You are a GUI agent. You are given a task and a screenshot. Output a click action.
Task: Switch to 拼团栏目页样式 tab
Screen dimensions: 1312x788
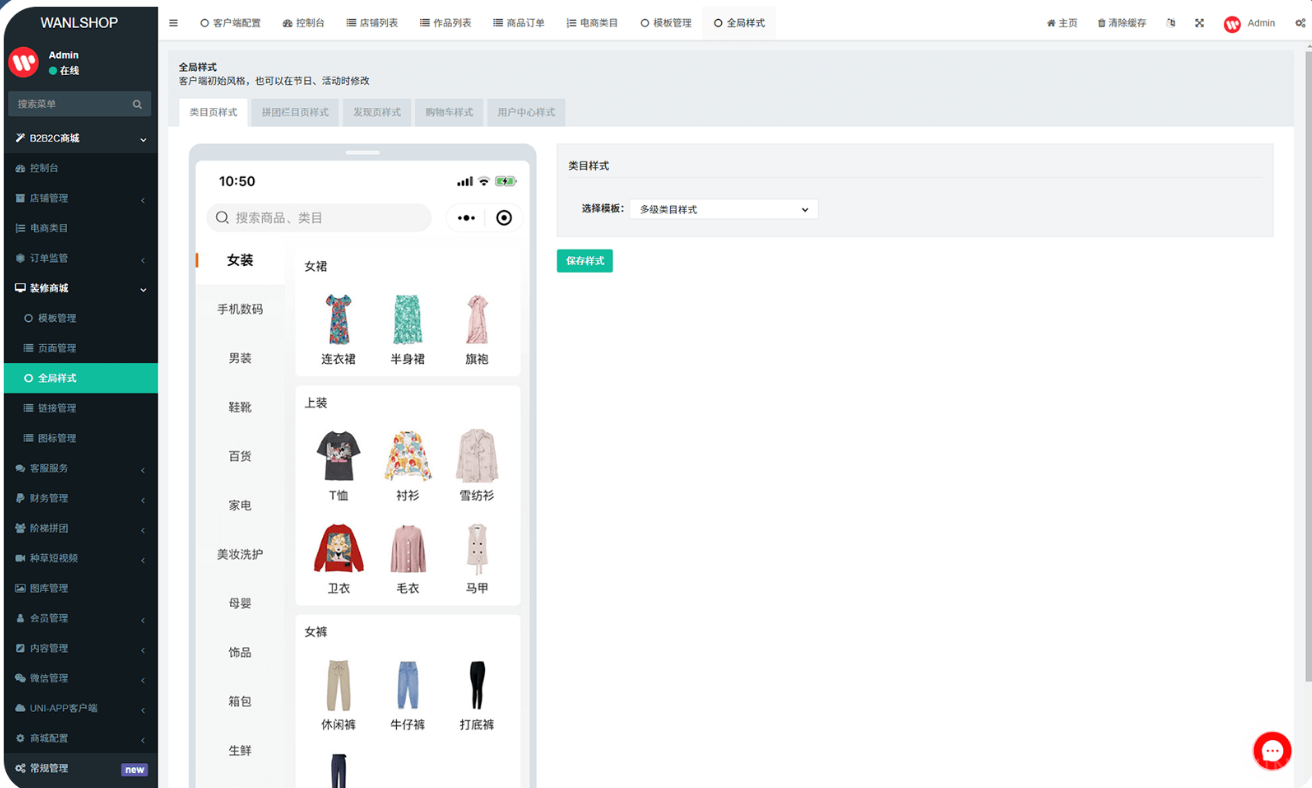tap(295, 112)
